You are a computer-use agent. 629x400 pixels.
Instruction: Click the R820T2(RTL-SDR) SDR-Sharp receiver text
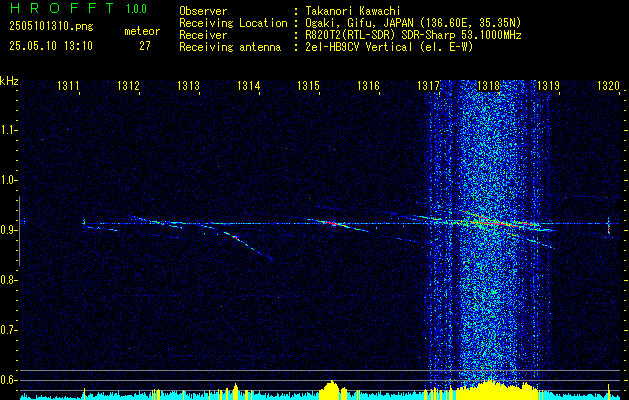coord(412,35)
